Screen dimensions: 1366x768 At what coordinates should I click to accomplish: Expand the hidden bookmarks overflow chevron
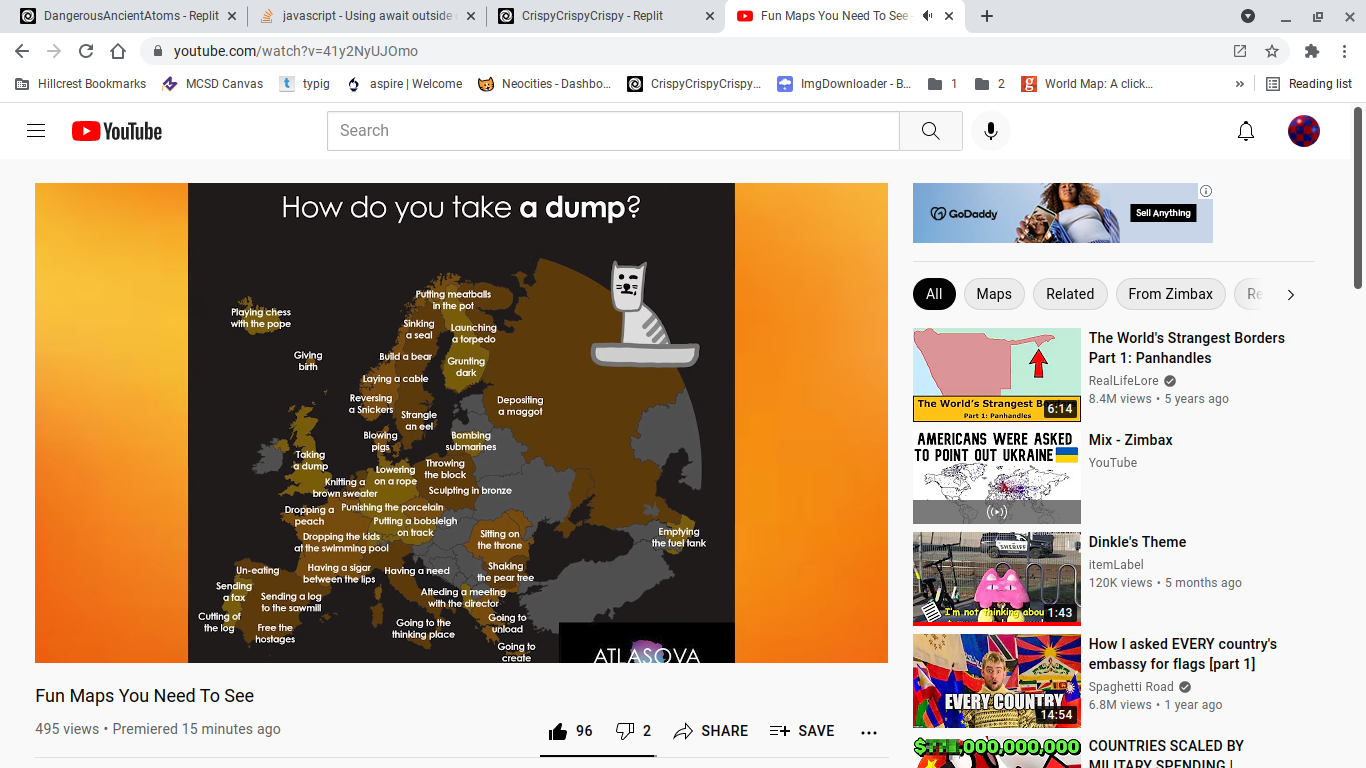(x=1240, y=84)
